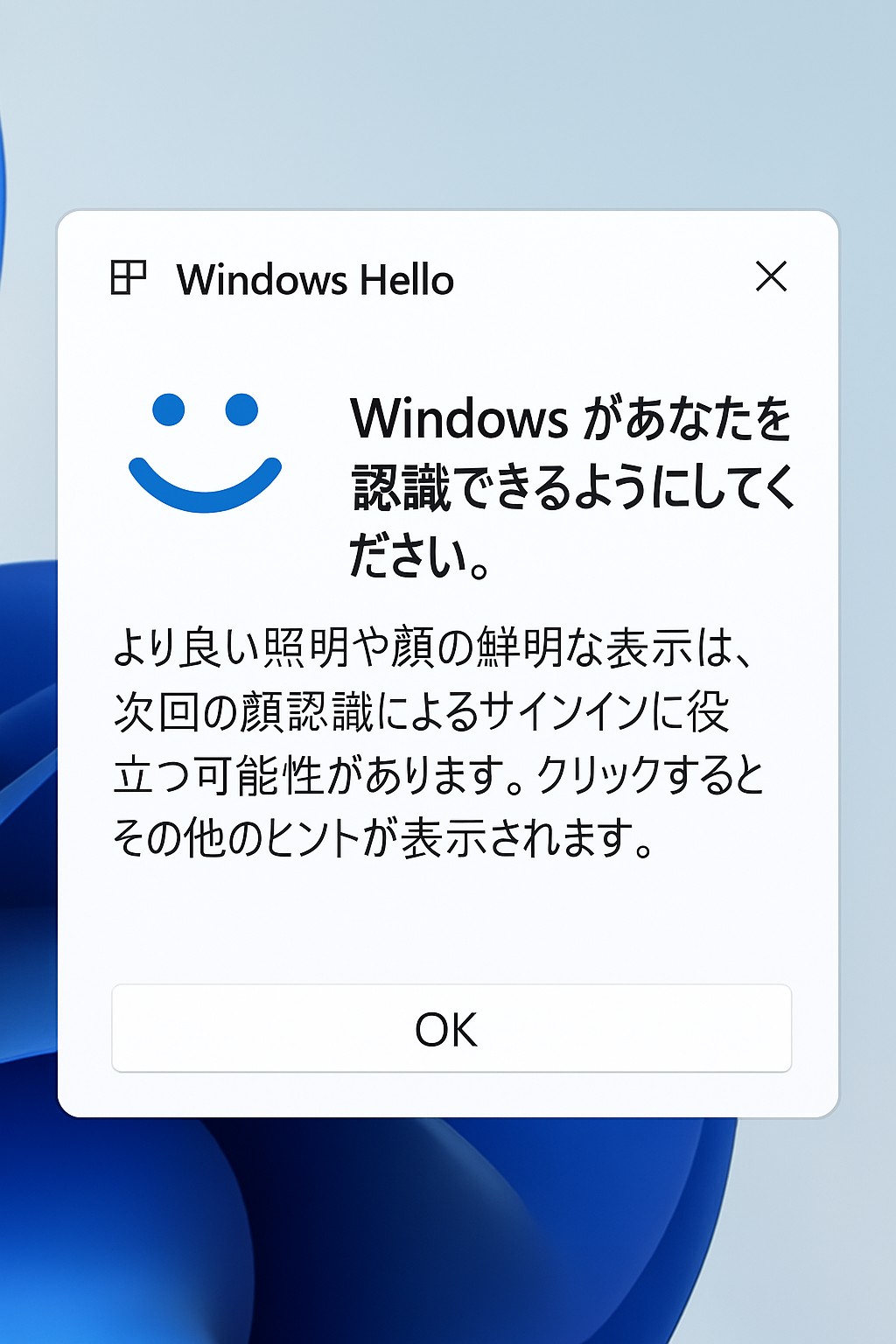Viewport: 896px width, 1344px height.
Task: Close the Windows Hello notification with X
Action: pos(771,276)
